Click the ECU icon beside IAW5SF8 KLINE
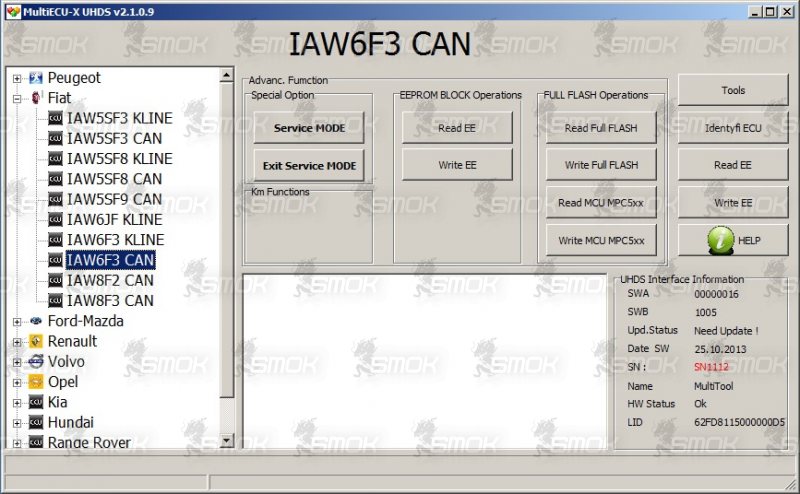Image resolution: width=800 pixels, height=494 pixels. (x=55, y=159)
